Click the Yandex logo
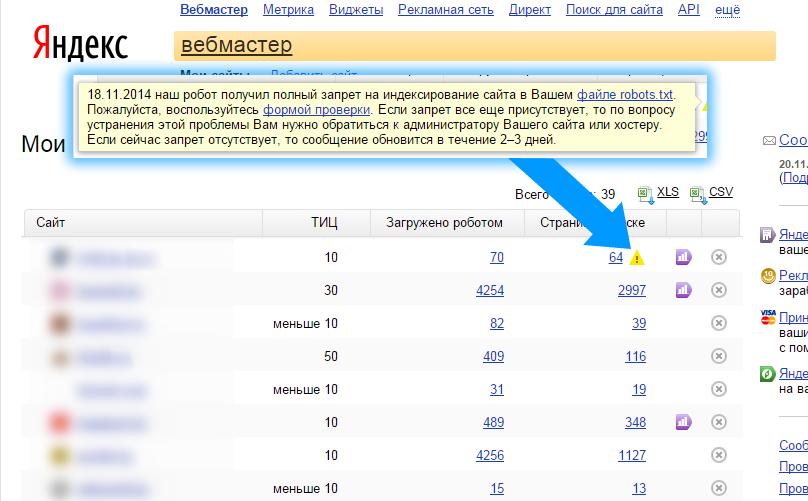Screen dimensions: 808x501 [80, 44]
